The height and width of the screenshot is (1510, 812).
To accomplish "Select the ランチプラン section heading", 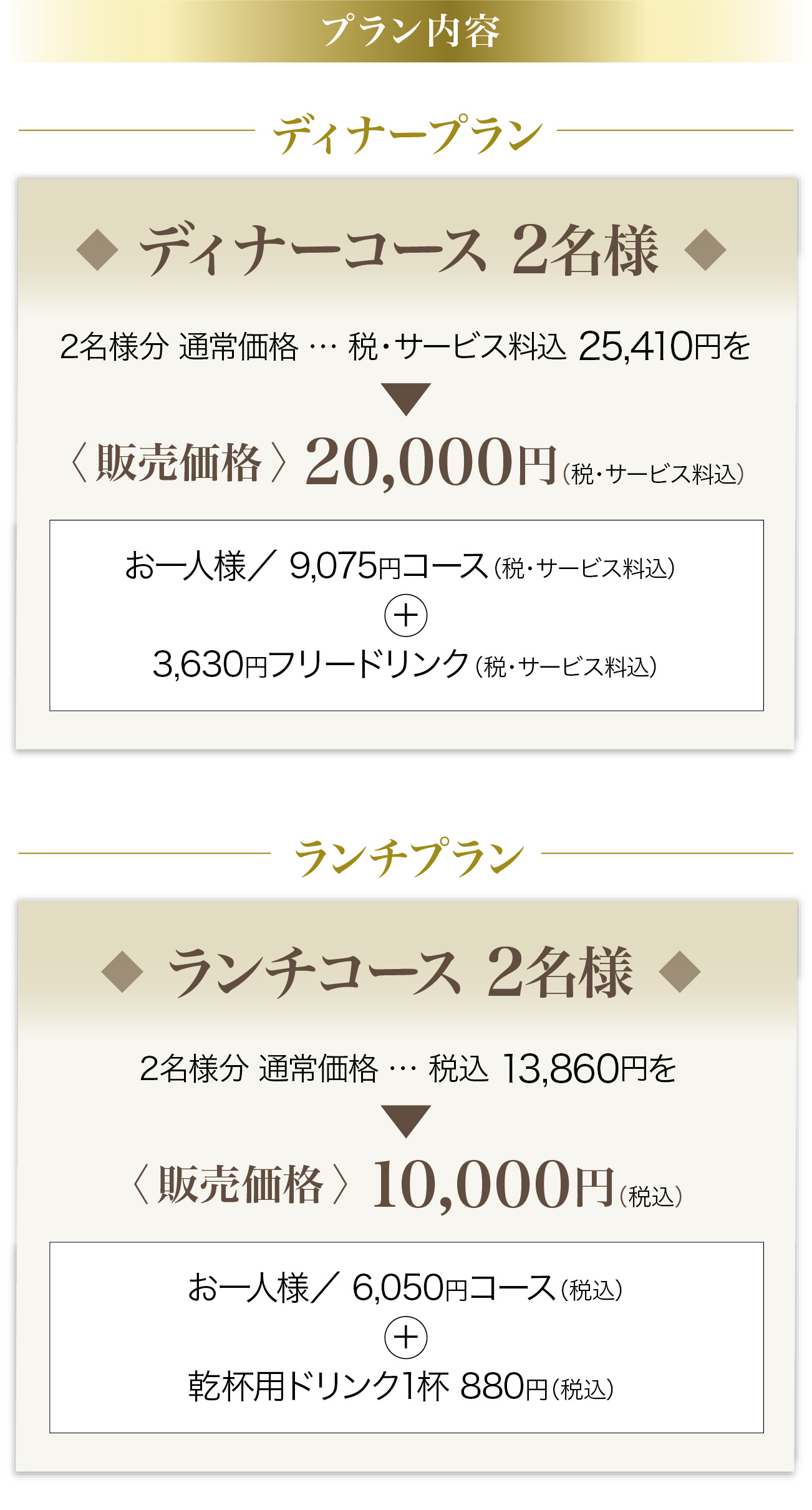I will (407, 856).
